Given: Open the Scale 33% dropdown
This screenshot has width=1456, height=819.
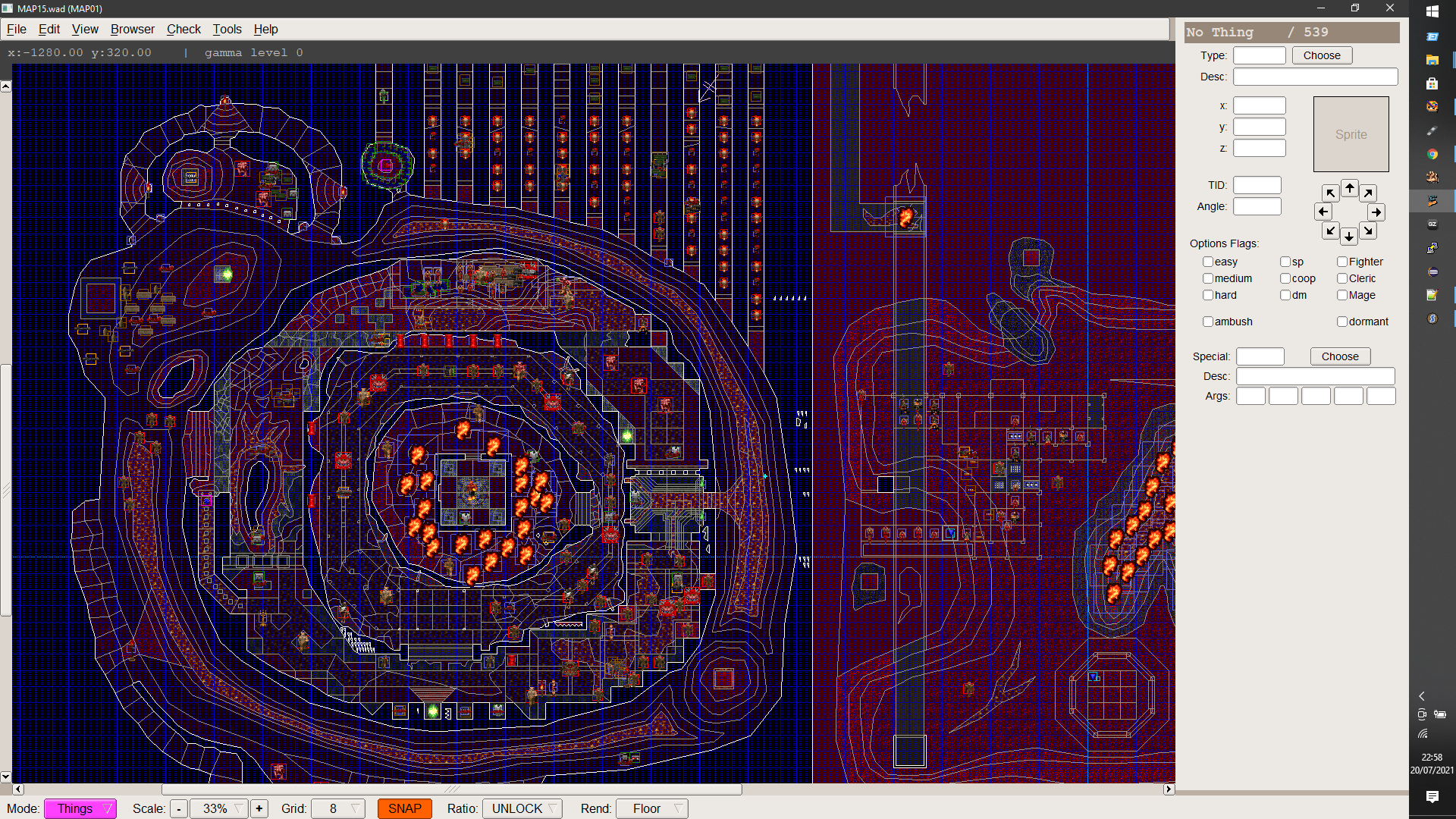Looking at the screenshot, I should [219, 808].
